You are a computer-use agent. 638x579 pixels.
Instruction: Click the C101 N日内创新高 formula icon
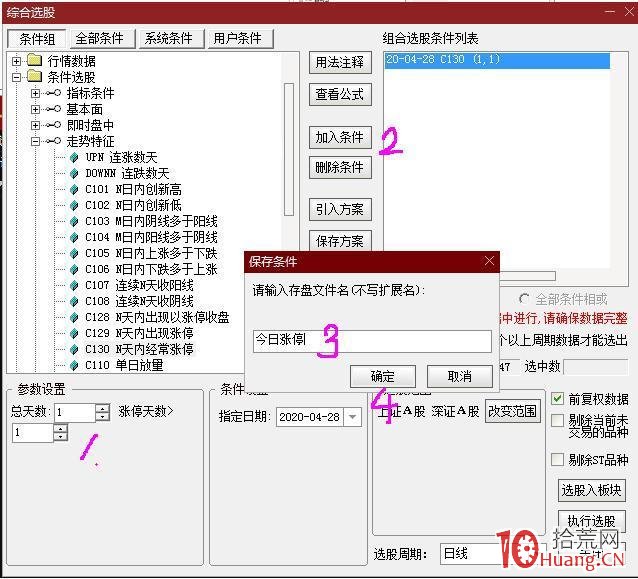click(x=74, y=190)
